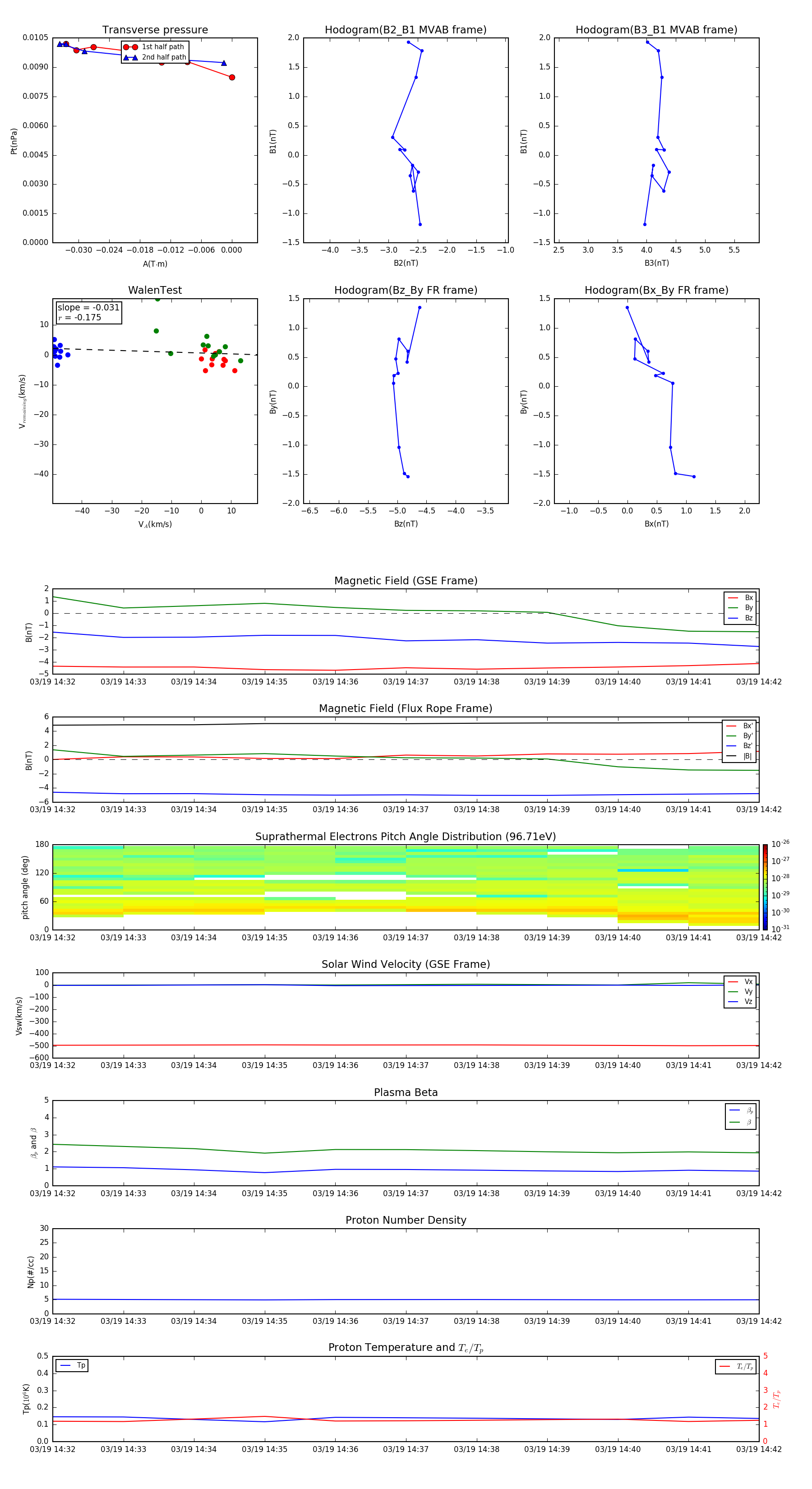Click the 'Proton Number Density' plot title
Viewport: 812px width, 1489px height.
coord(406,1220)
